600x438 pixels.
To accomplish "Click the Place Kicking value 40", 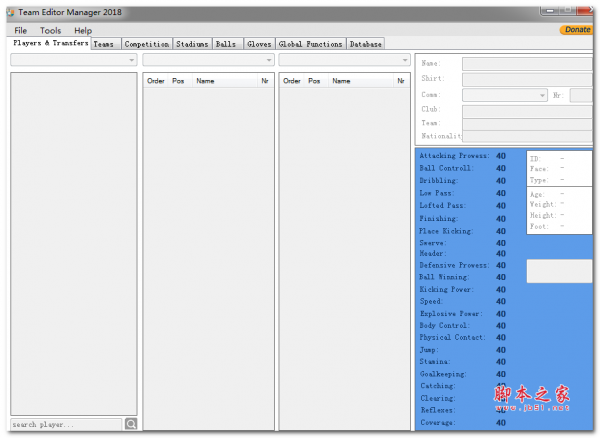I will [501, 231].
